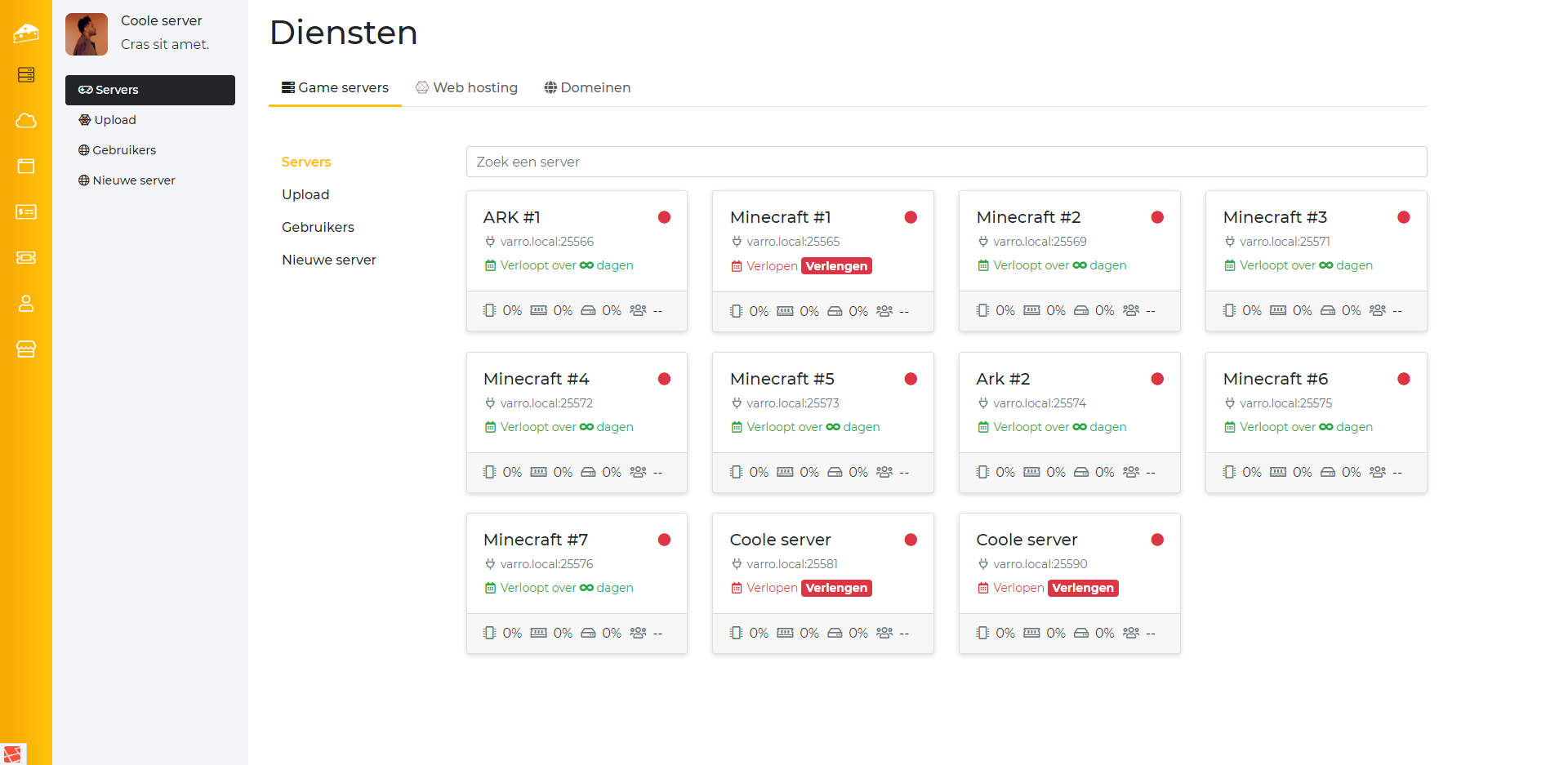
Task: Click Verlengen on Minecraft #1
Action: pos(836,266)
